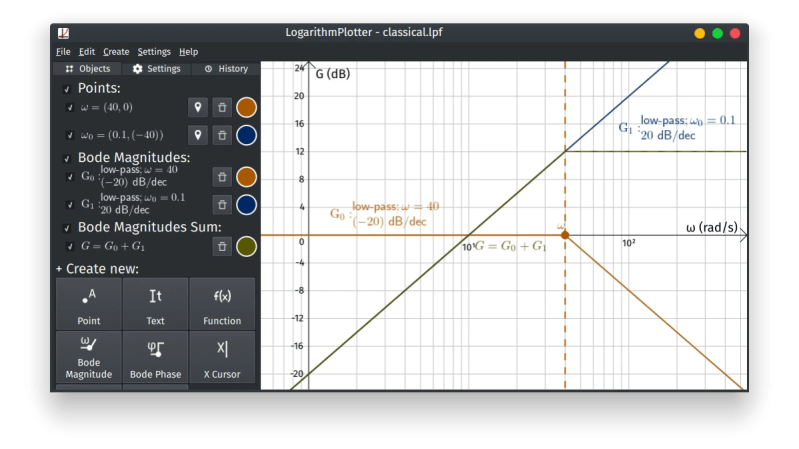This screenshot has width=799, height=449.
Task: Click the G₀ label on the plot
Action: (x=385, y=214)
